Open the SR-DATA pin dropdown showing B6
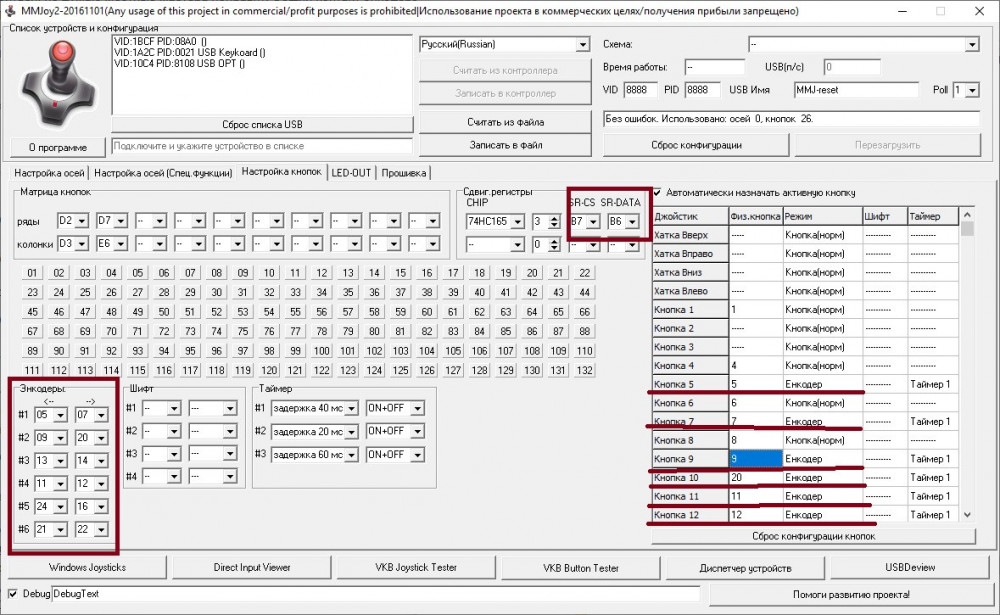The height and width of the screenshot is (615, 1000). 631,221
